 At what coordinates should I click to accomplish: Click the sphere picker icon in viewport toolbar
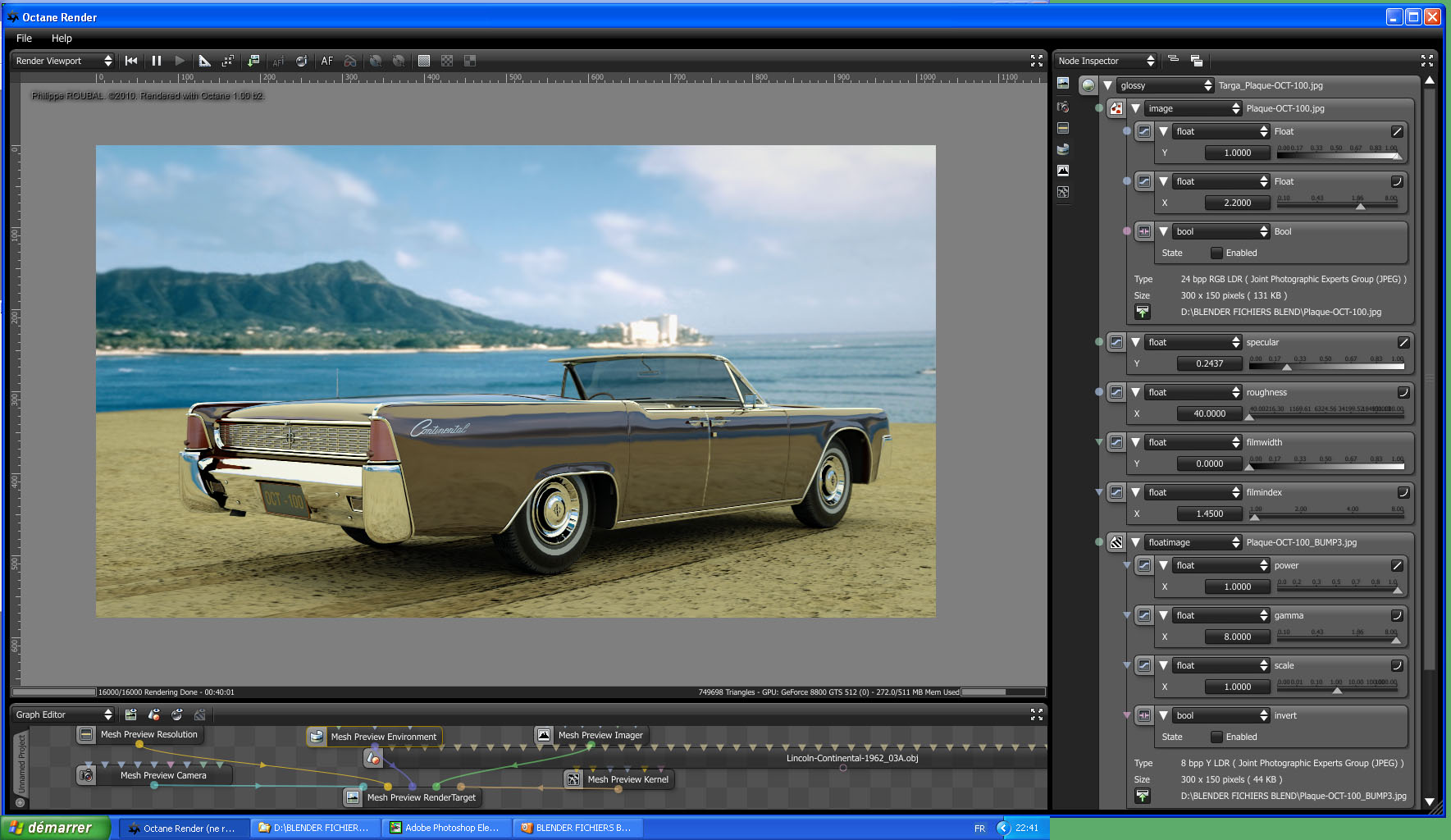[302, 61]
